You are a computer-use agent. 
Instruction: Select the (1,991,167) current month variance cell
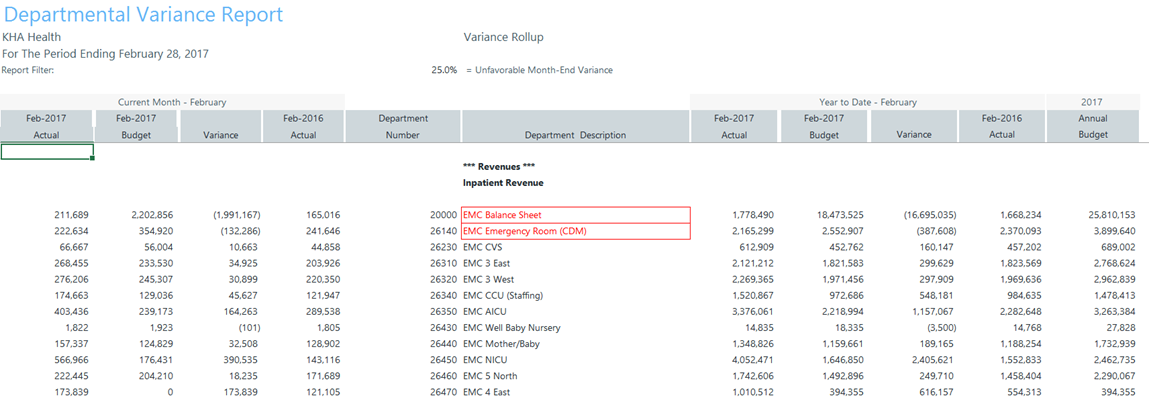[237, 215]
